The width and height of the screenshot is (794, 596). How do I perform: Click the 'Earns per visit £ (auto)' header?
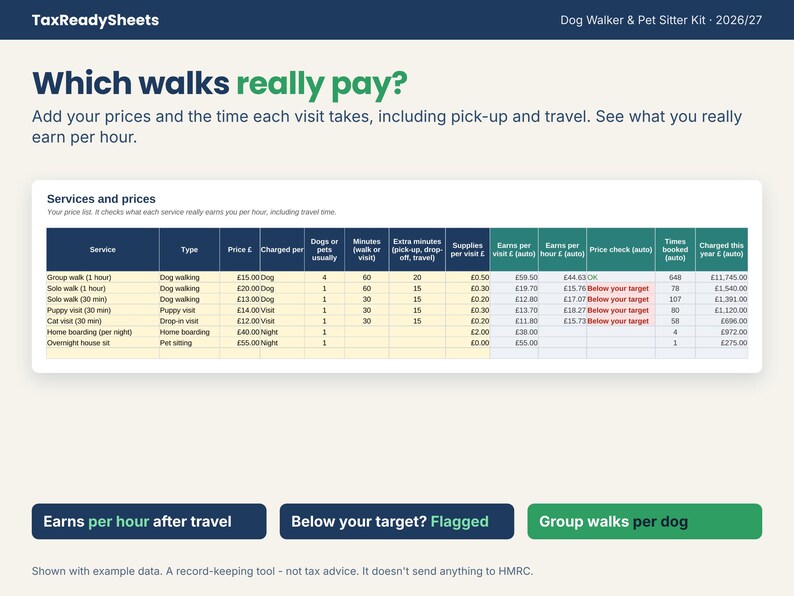(514, 250)
